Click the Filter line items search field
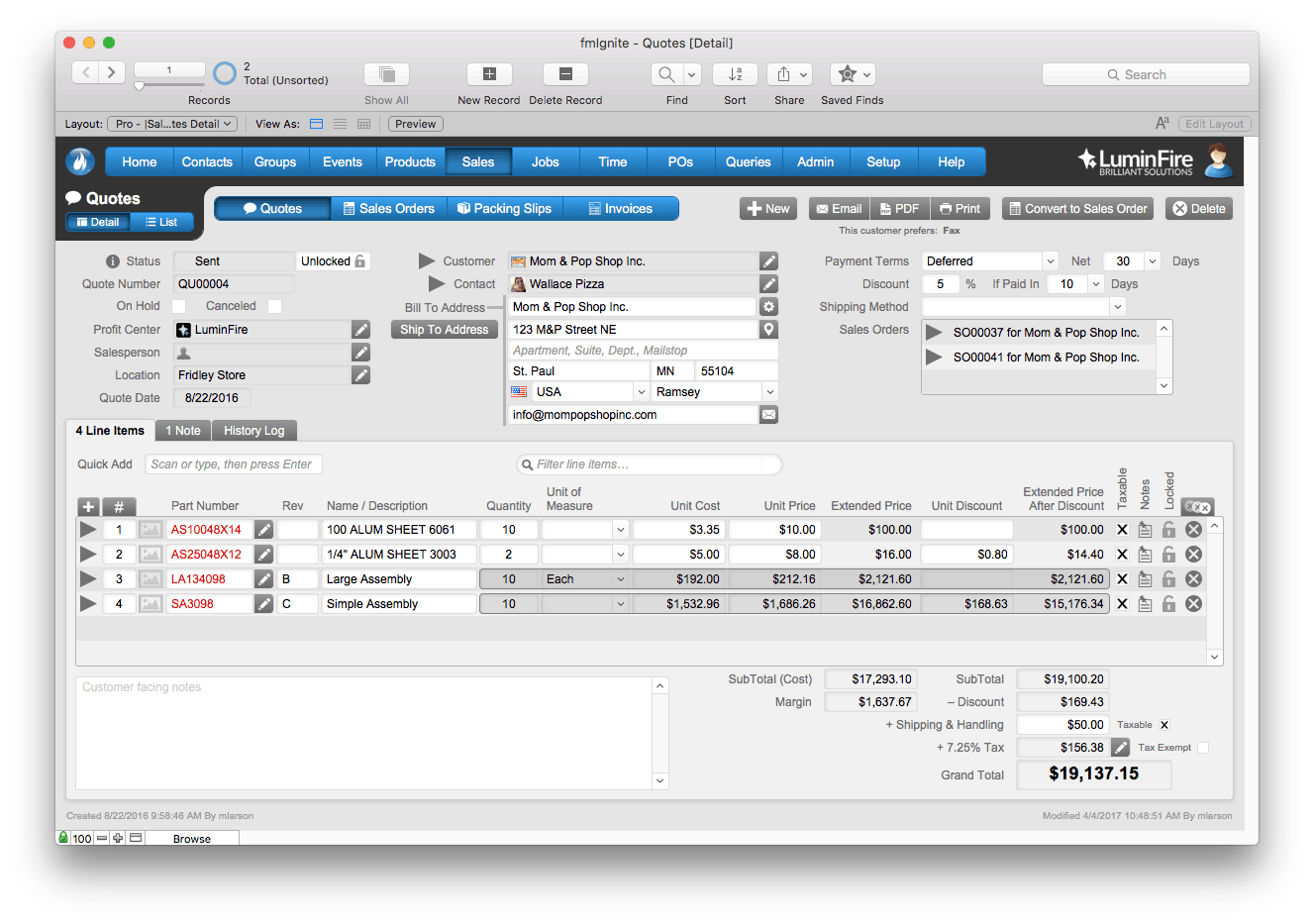This screenshot has height=924, width=1314. coord(649,463)
